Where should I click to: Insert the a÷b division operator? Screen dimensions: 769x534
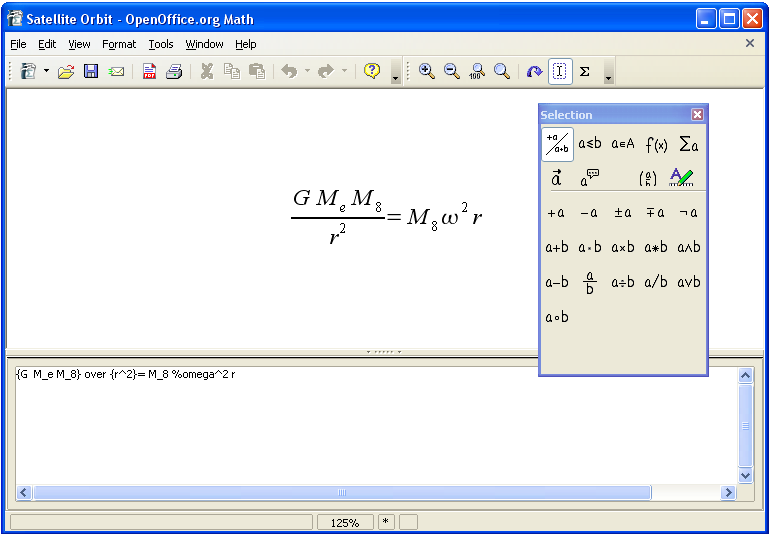tap(623, 282)
